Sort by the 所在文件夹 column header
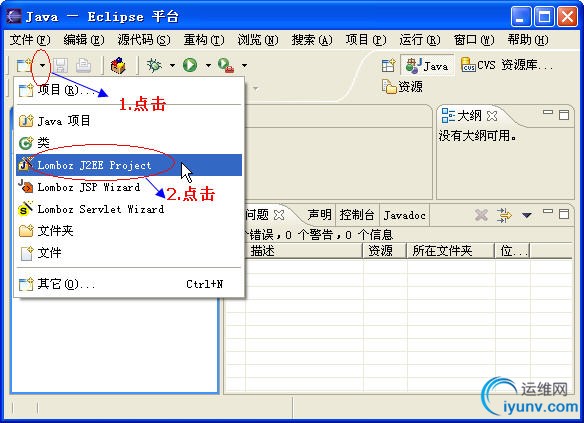The image size is (584, 423). (x=451, y=251)
